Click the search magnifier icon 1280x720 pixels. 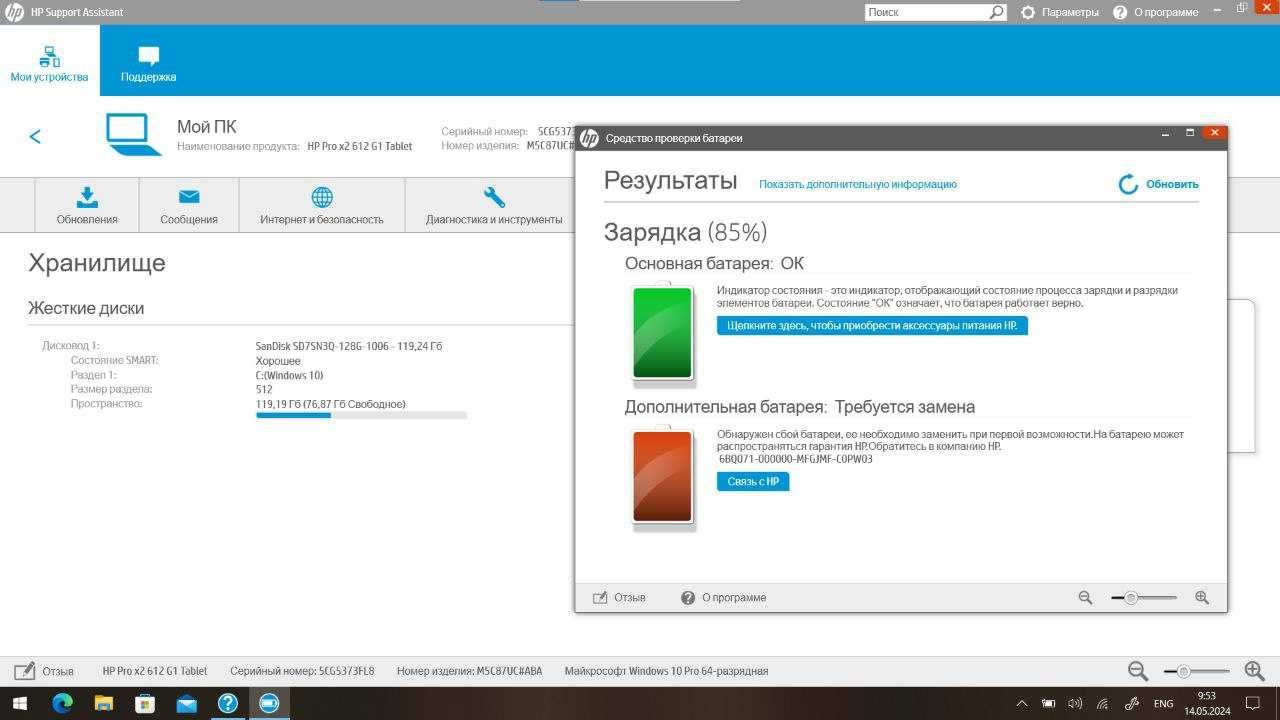click(997, 12)
